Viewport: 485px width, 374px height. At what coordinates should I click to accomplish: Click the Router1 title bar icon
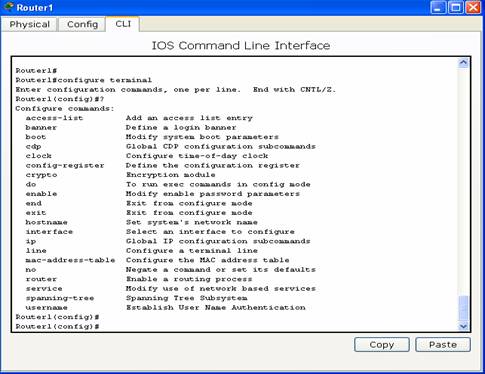coord(8,7)
